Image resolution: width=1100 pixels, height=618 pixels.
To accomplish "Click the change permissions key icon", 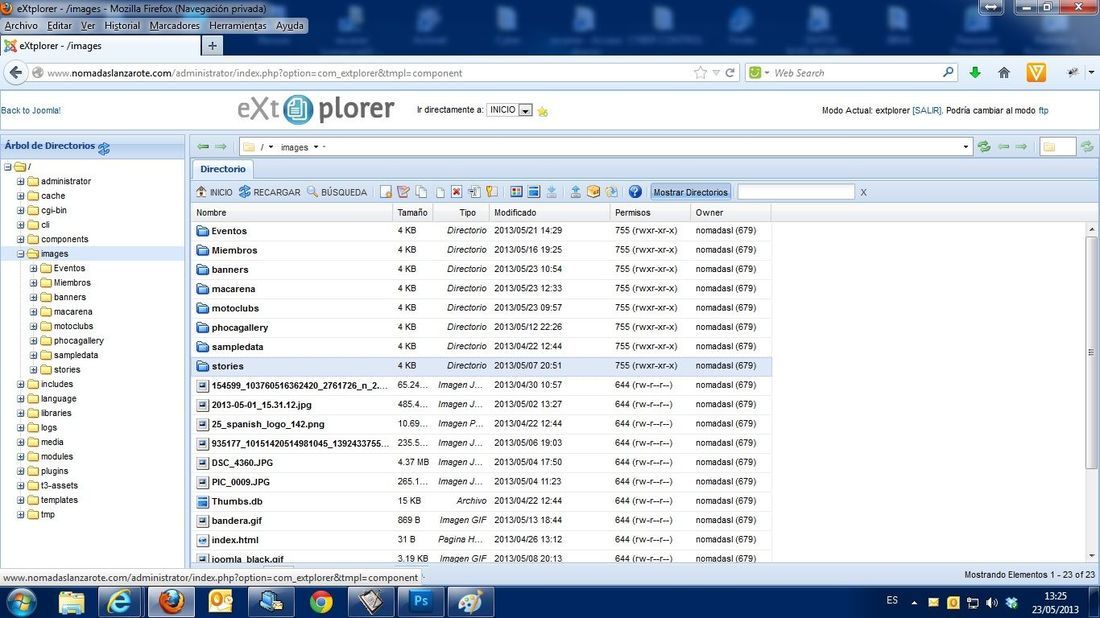I will click(x=492, y=192).
